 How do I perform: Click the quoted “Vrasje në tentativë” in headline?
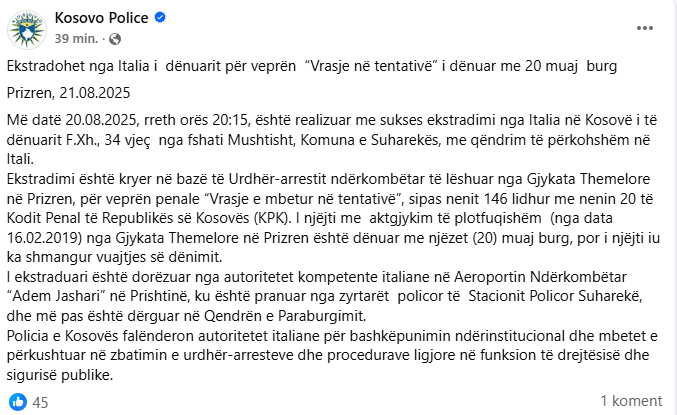coord(371,66)
